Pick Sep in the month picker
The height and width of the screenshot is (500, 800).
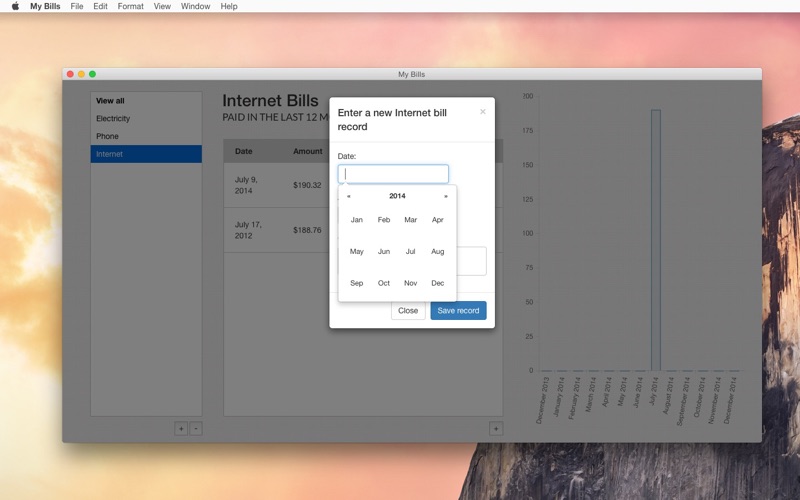tap(357, 283)
